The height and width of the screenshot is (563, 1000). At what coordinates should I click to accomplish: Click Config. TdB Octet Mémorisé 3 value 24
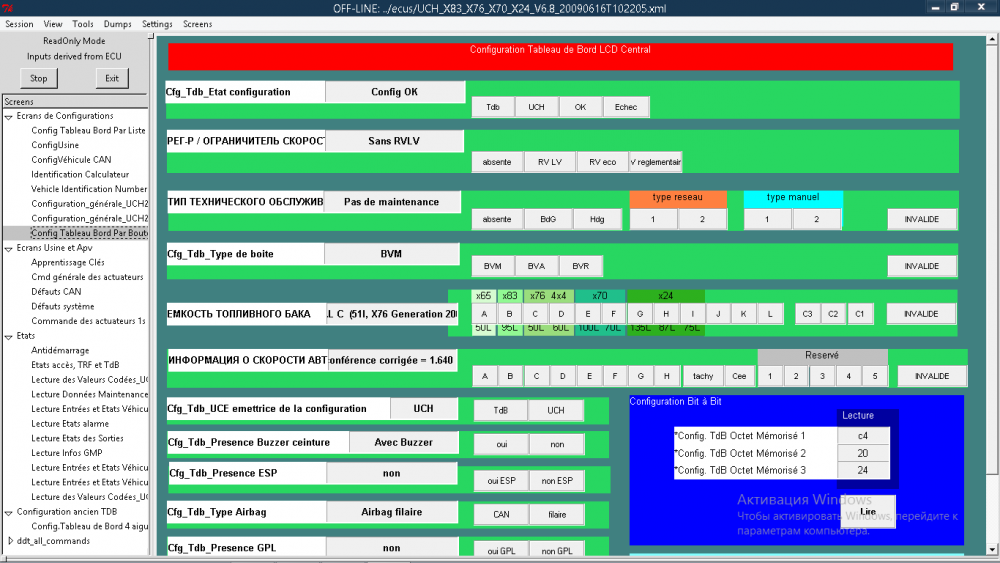863,471
